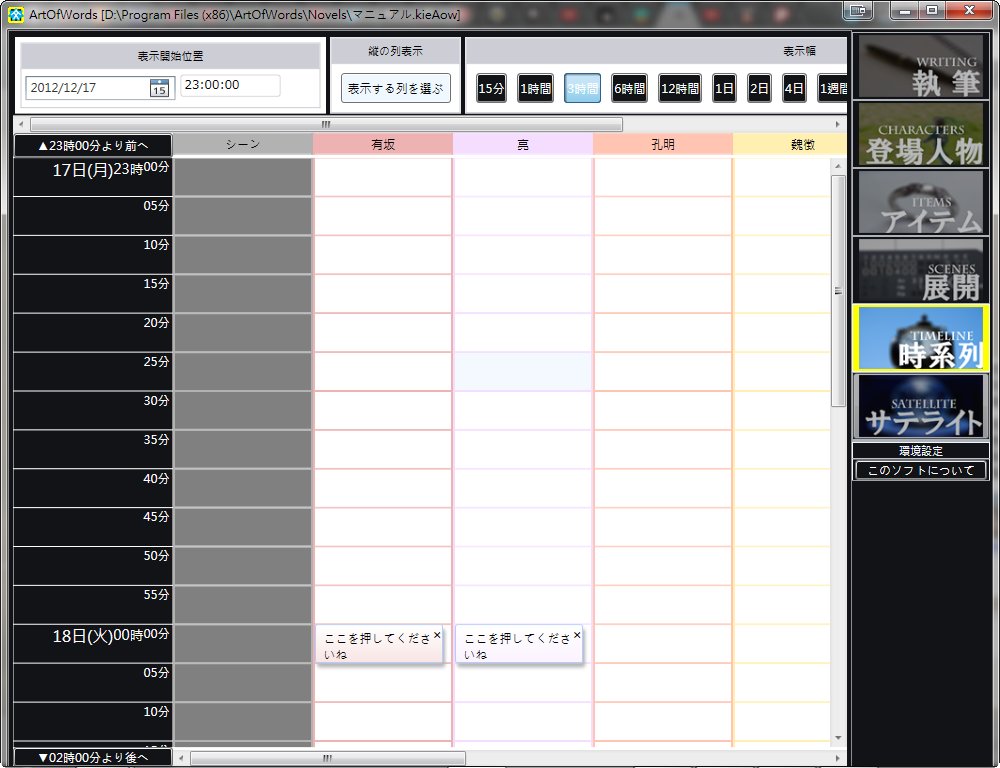Screen dimensions: 1000x768
Task: Click the 有坂 column header
Action: pos(383,145)
